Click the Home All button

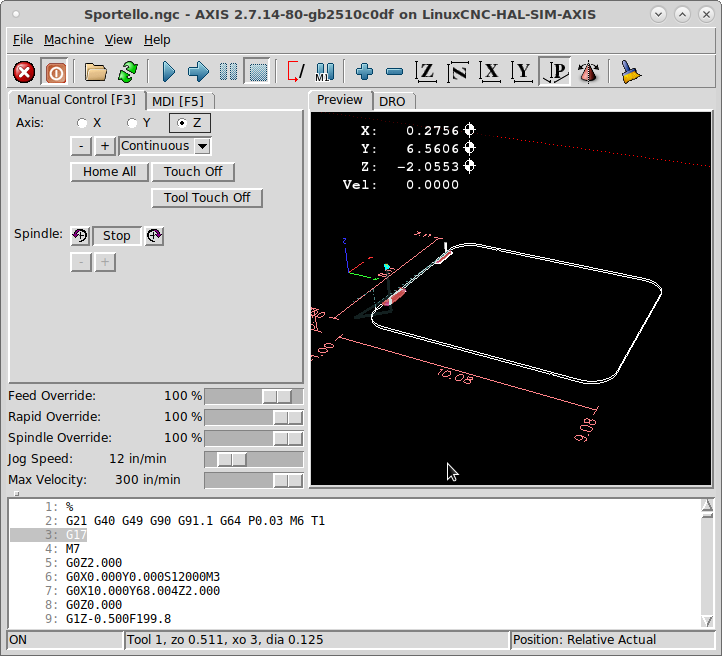pos(110,172)
